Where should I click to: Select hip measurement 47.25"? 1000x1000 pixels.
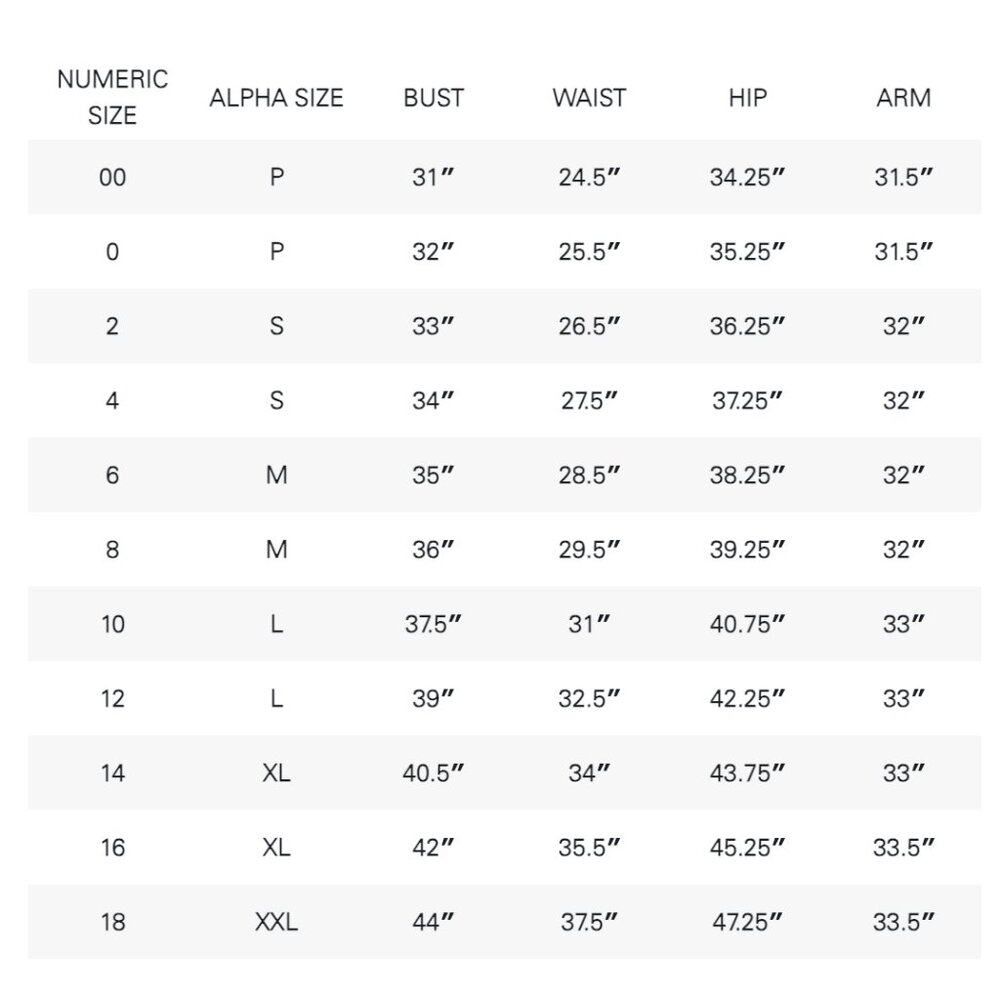pos(747,922)
